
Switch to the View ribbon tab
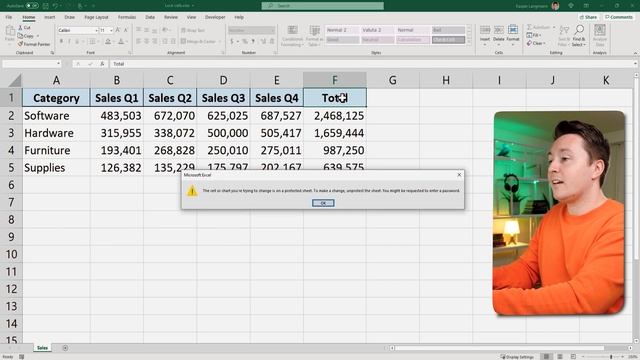coord(191,17)
